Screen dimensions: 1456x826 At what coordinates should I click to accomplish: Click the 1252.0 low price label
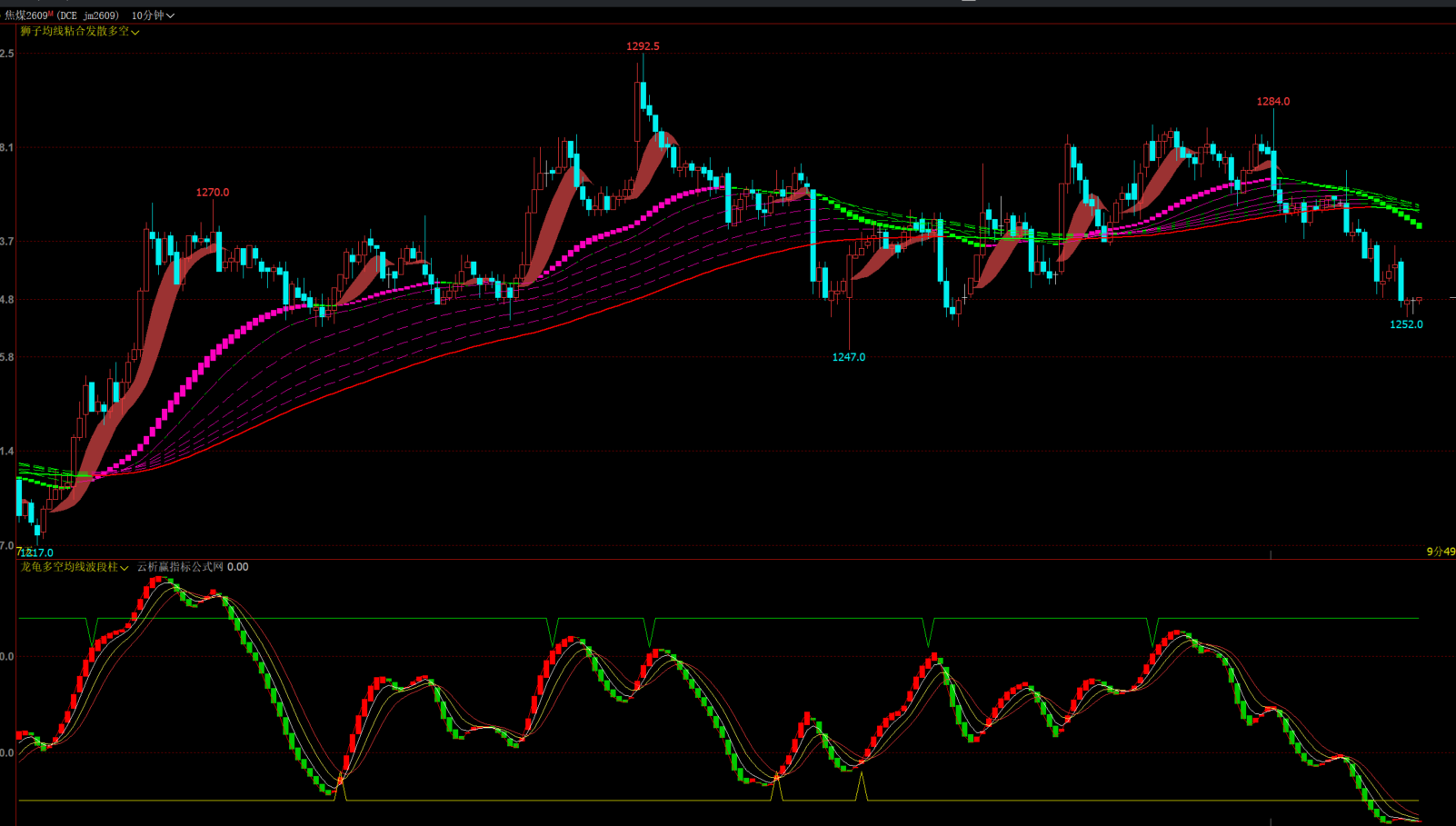coord(1406,324)
